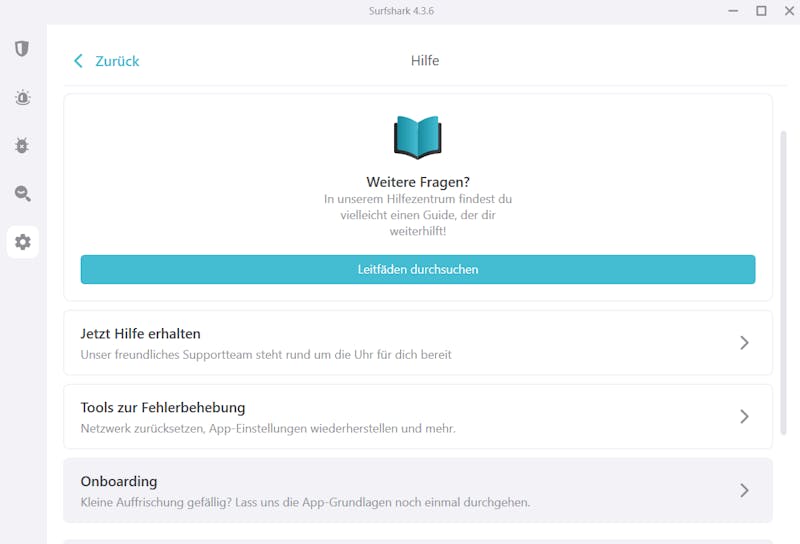The image size is (800, 544).
Task: Go back via the Zurück link
Action: (117, 61)
